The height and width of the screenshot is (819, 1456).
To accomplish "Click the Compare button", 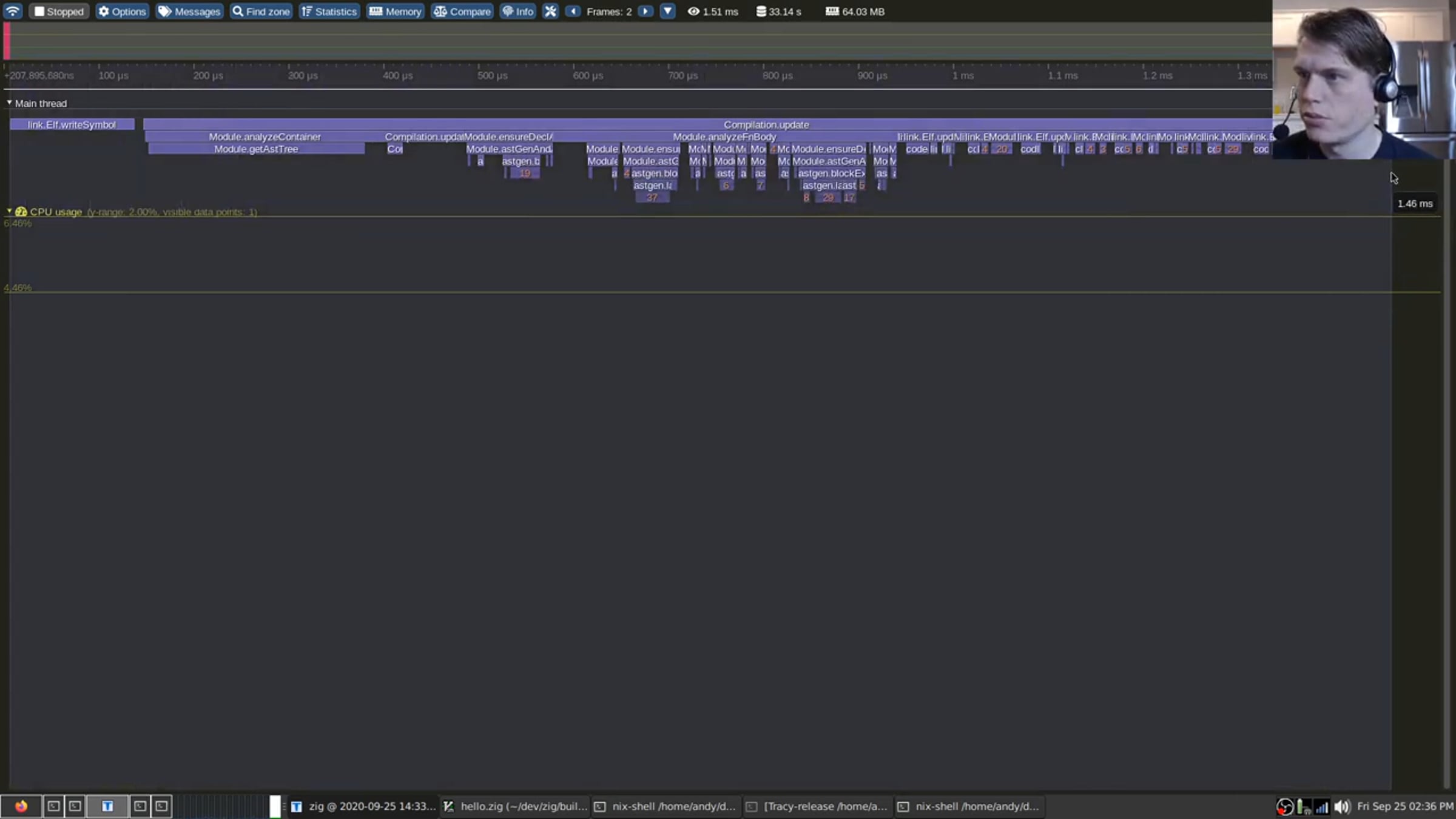I will point(462,11).
